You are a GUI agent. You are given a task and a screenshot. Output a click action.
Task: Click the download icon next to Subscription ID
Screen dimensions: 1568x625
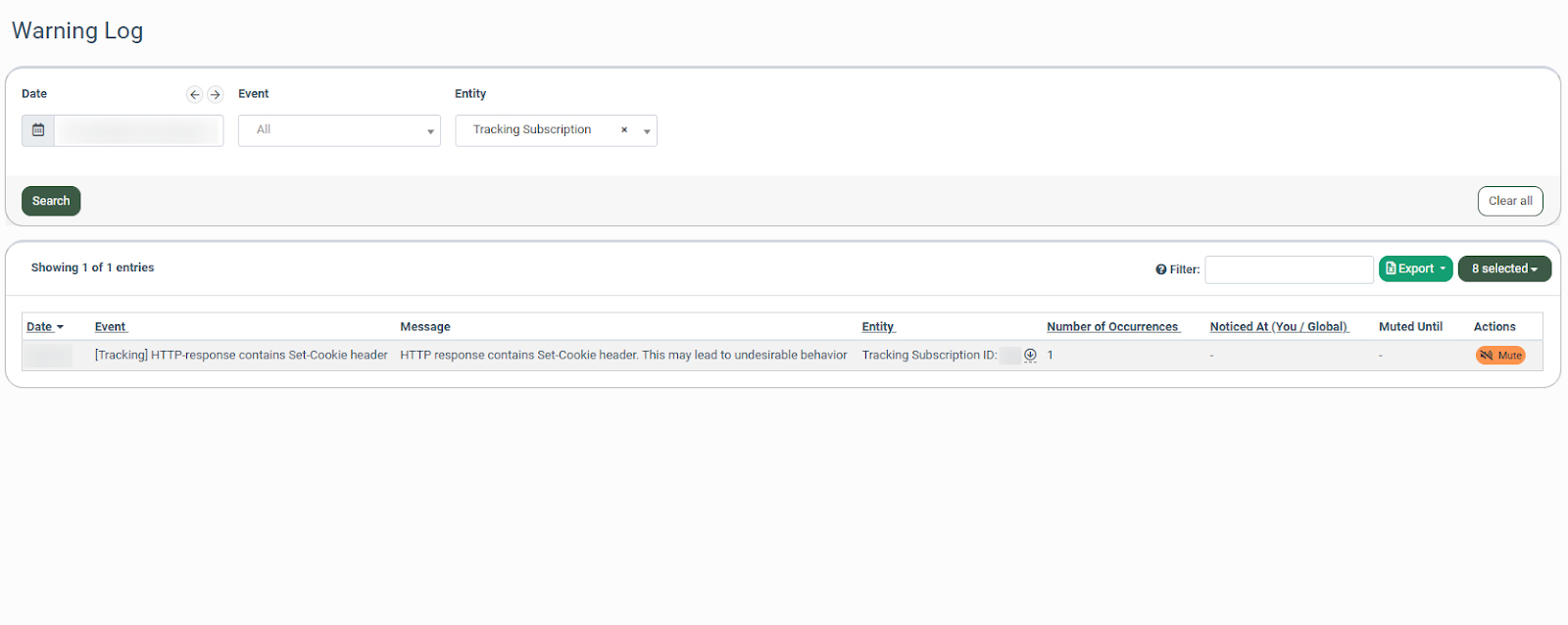[1030, 356]
